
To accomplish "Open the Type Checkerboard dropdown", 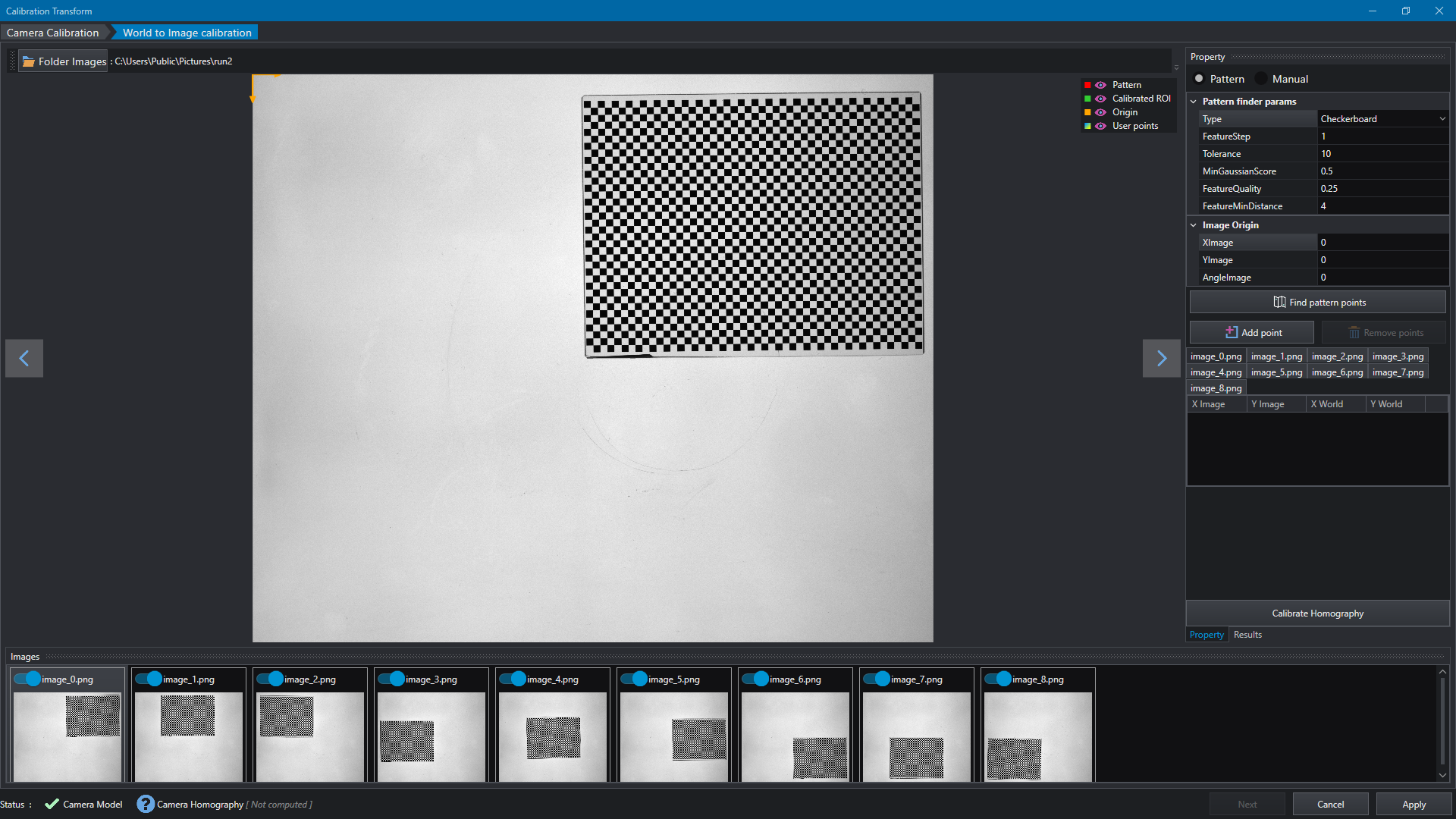I will click(x=1383, y=119).
